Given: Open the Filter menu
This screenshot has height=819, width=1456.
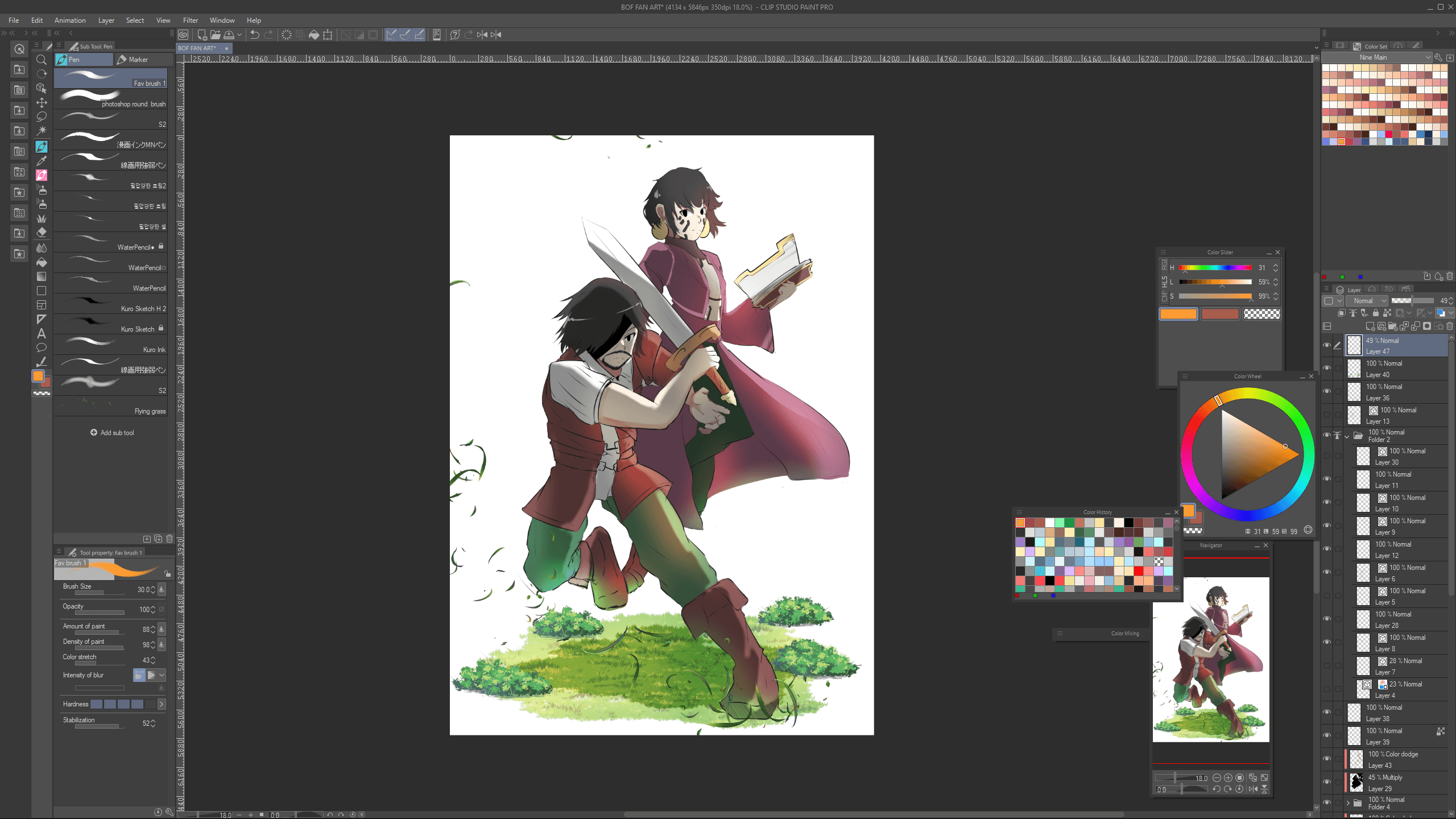Looking at the screenshot, I should click(190, 20).
